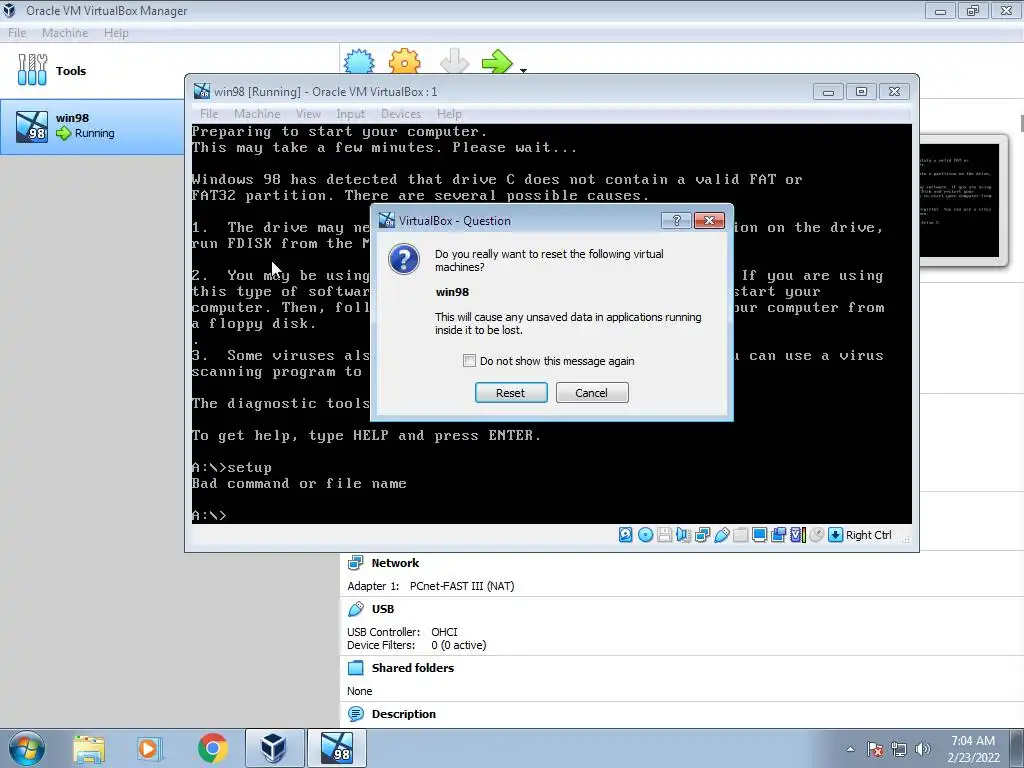The height and width of the screenshot is (768, 1024).
Task: Open Help menu in win98 VM window
Action: (x=449, y=114)
